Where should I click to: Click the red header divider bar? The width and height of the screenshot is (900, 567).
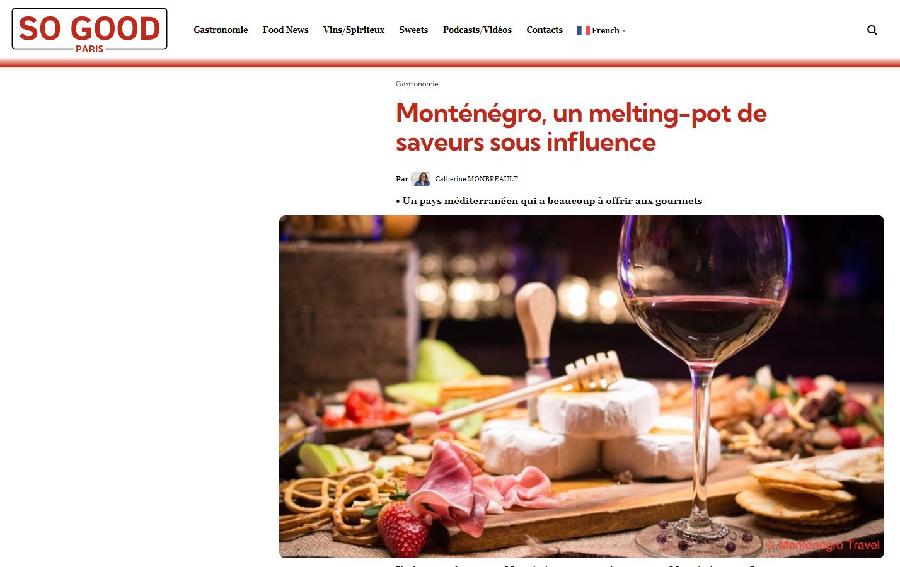point(450,63)
